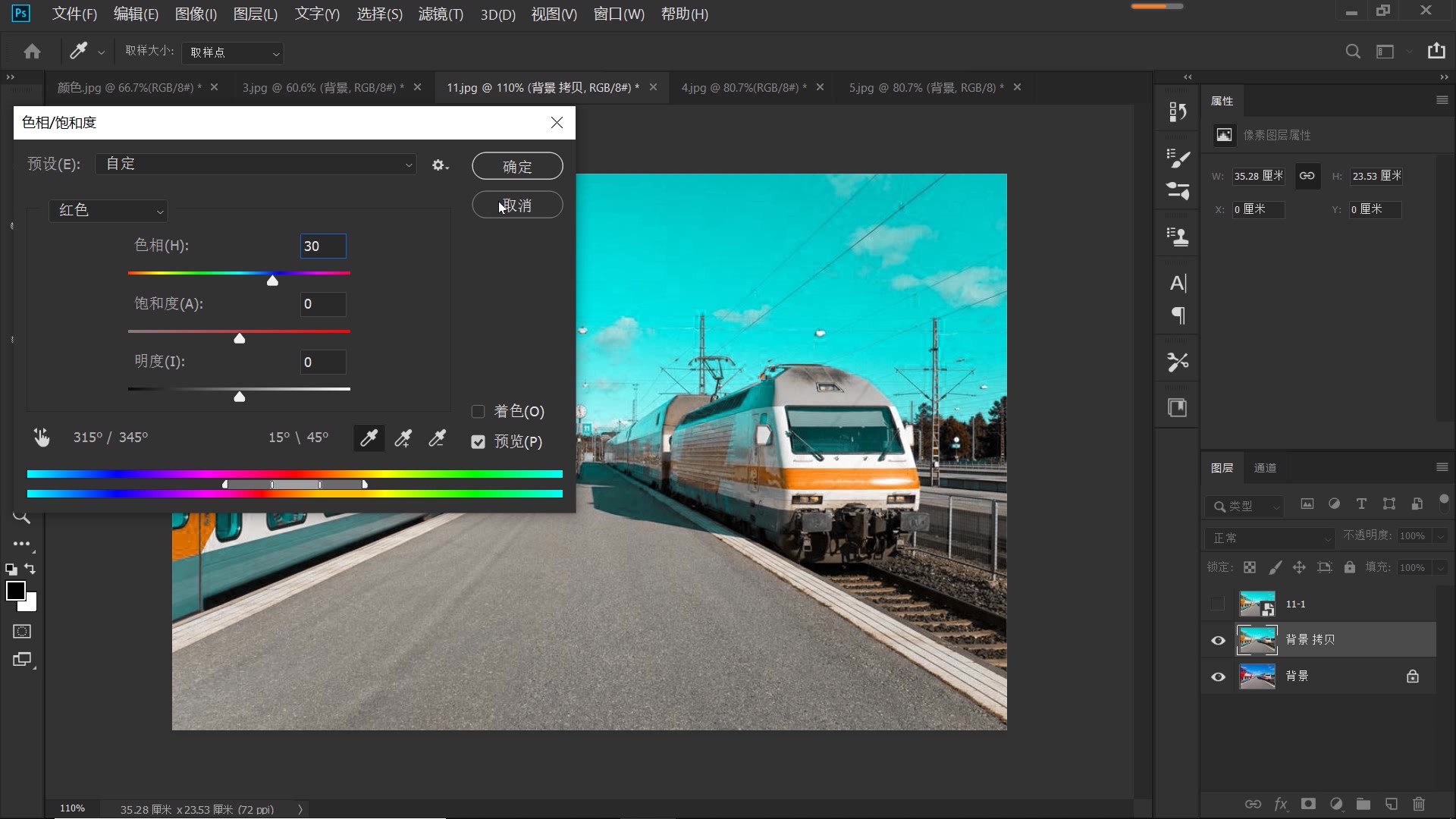The width and height of the screenshot is (1456, 819).
Task: Switch to the 4.jpg document tab
Action: (x=742, y=87)
